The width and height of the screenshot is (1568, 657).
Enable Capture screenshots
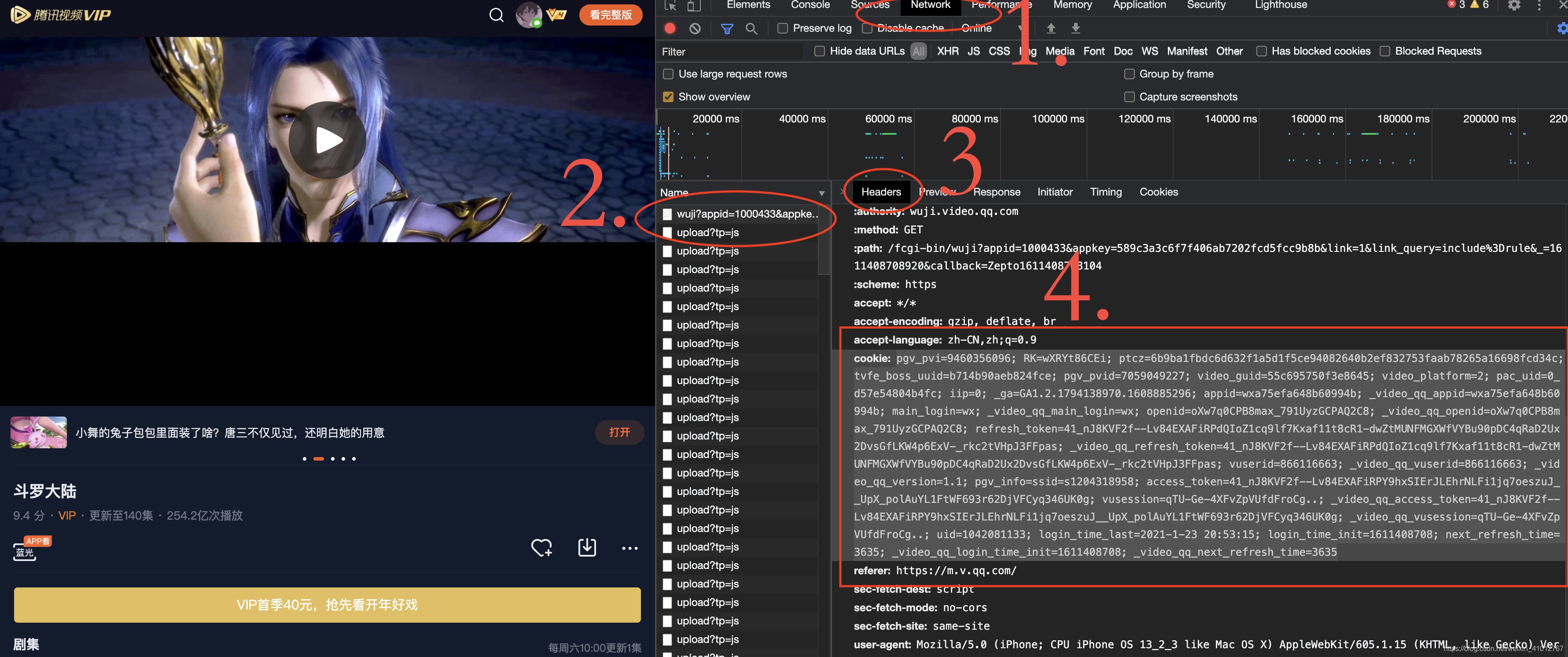1129,97
